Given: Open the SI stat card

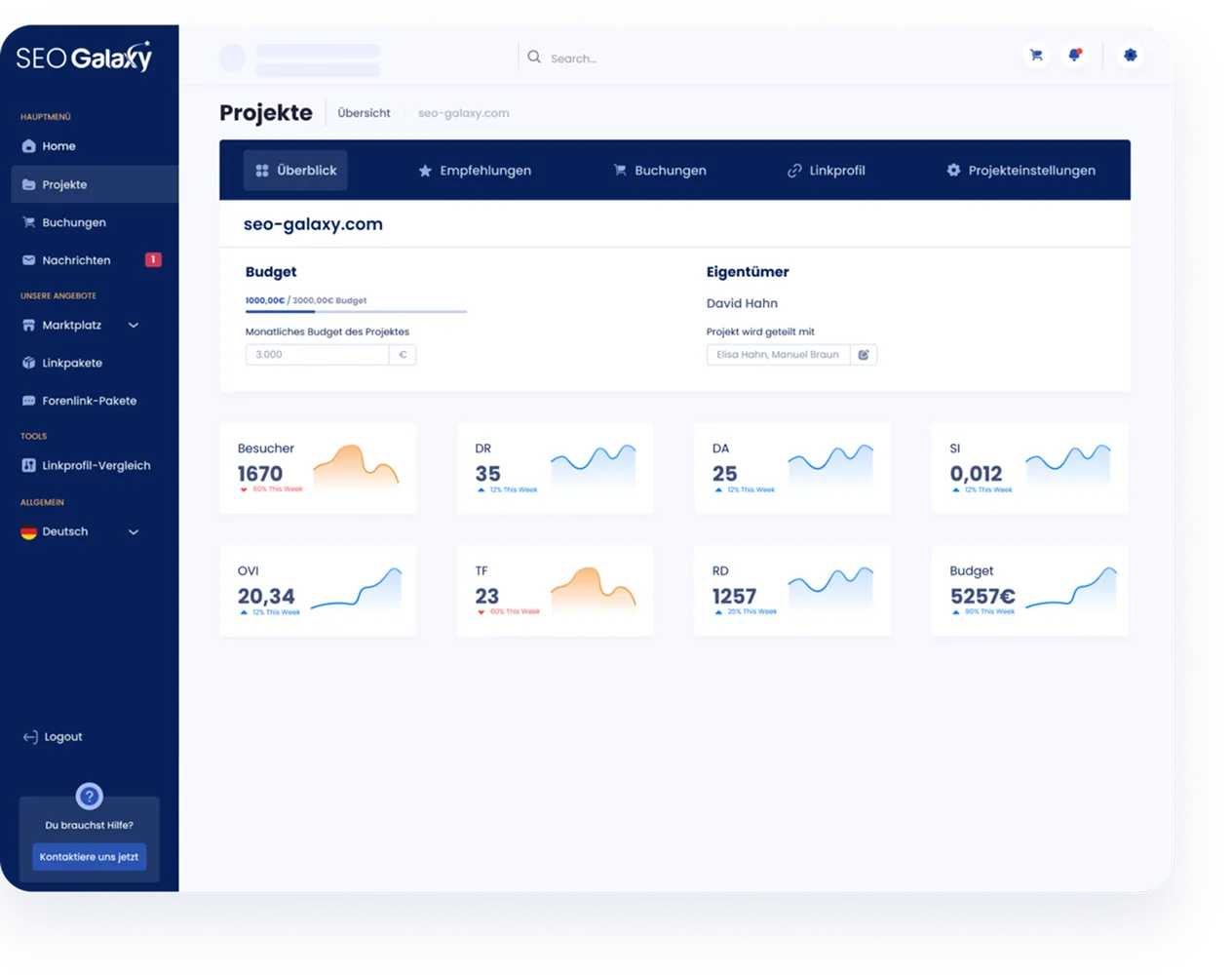Looking at the screenshot, I should pyautogui.click(x=1030, y=468).
